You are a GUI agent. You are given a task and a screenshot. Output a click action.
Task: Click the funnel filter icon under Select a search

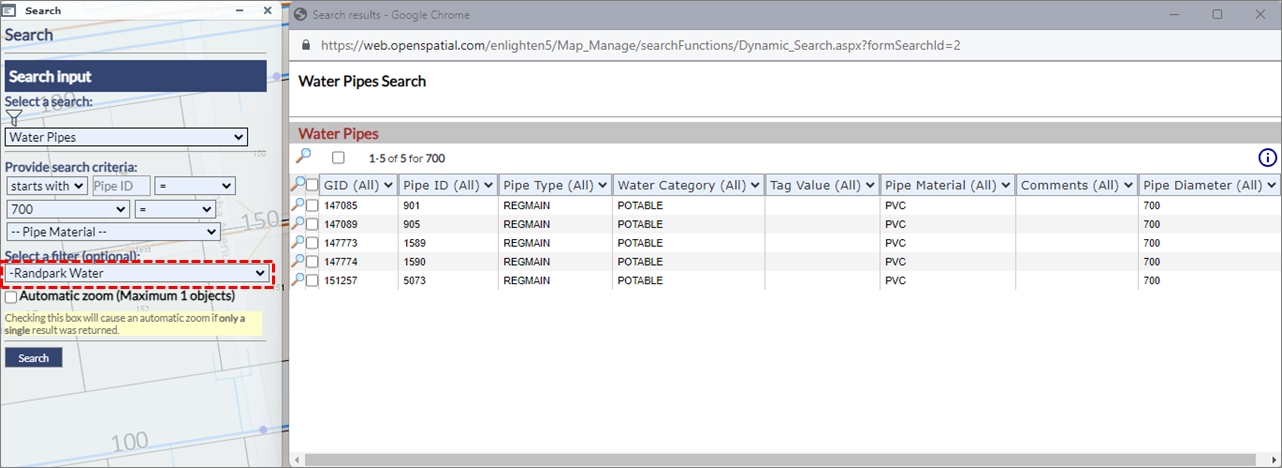[x=14, y=118]
